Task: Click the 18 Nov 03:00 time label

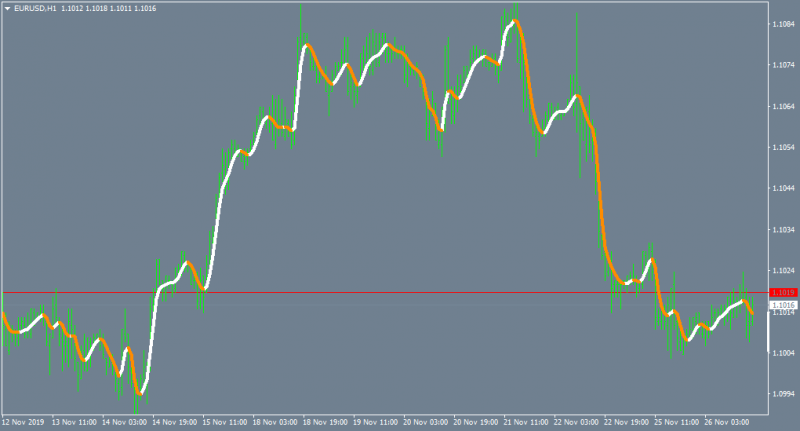Action: 275,422
